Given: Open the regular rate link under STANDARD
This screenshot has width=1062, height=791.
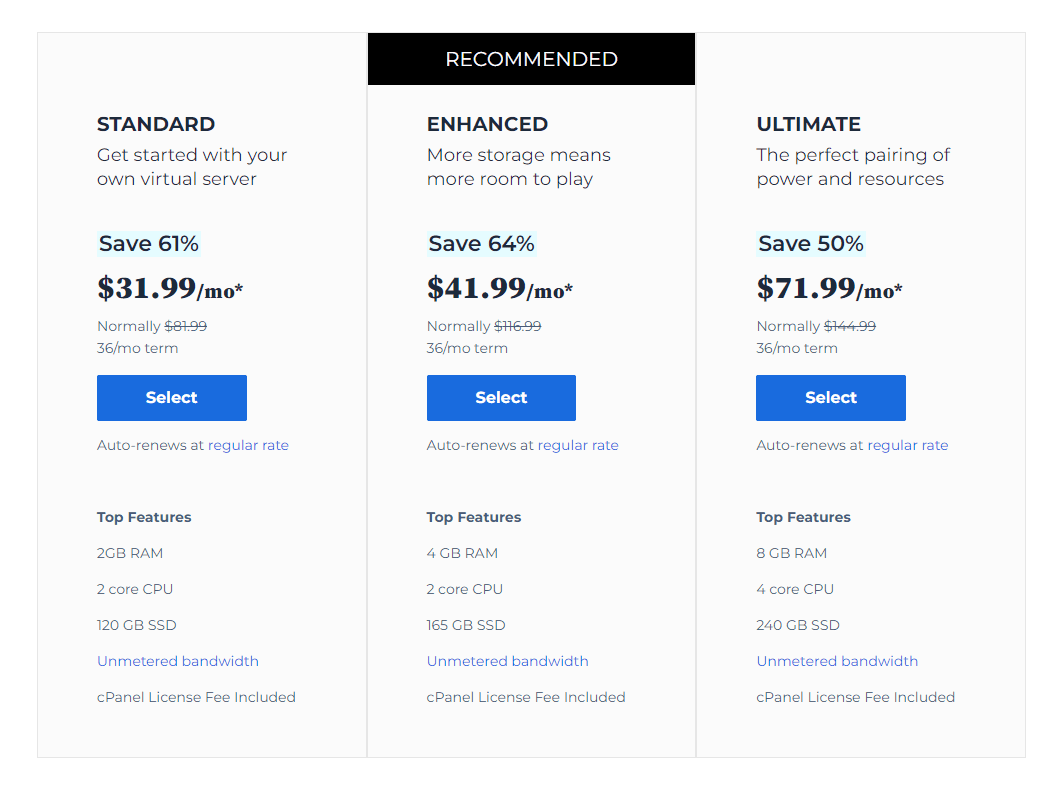Looking at the screenshot, I should tap(248, 445).
